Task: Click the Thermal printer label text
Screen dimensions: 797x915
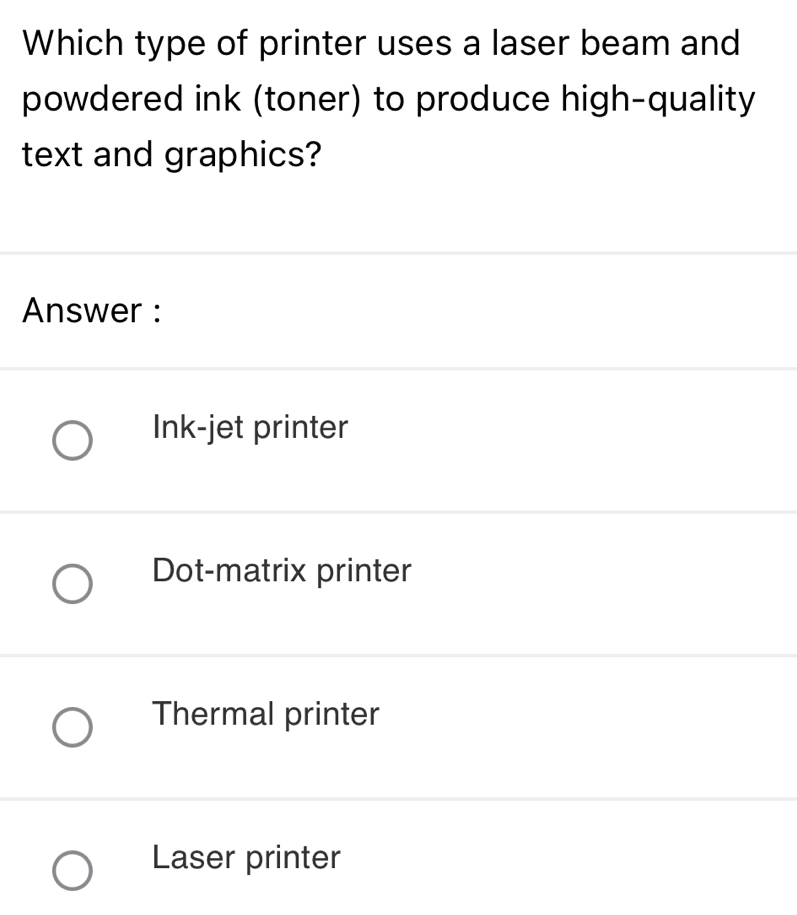Action: (x=264, y=715)
